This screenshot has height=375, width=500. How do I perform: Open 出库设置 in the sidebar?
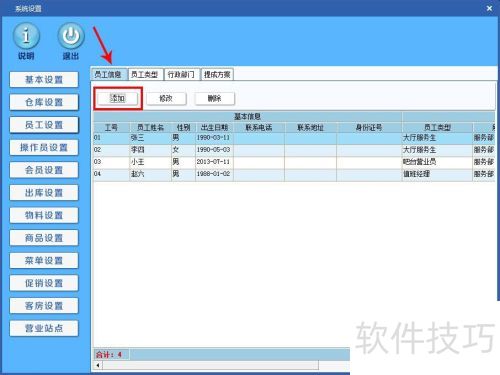[x=44, y=193]
